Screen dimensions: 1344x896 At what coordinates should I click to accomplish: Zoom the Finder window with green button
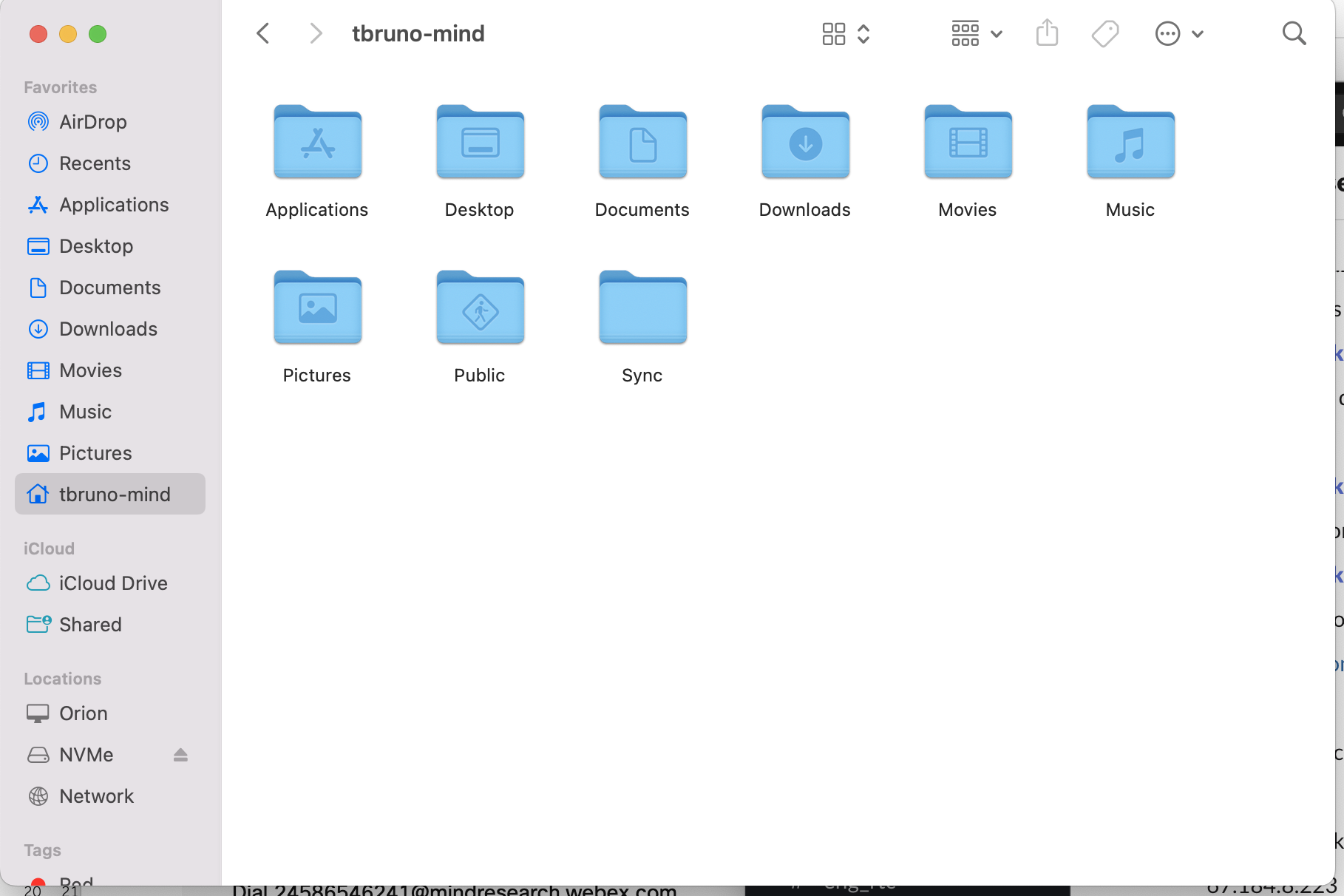click(98, 34)
